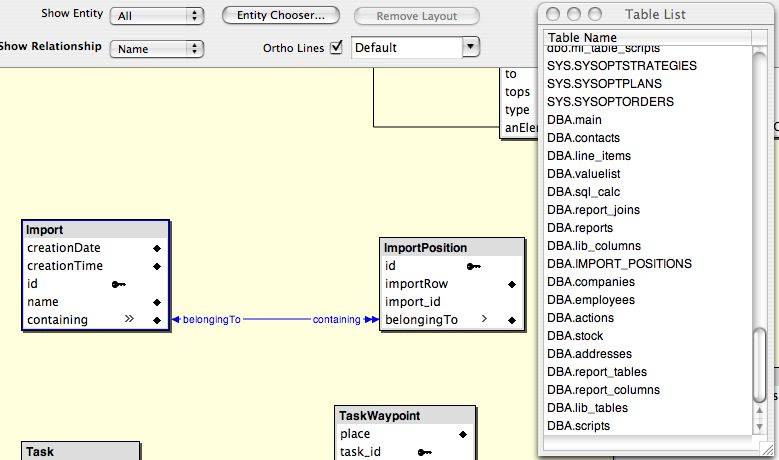
Task: Select SYS.SYSOPTORDERS in Table List
Action: tap(610, 101)
